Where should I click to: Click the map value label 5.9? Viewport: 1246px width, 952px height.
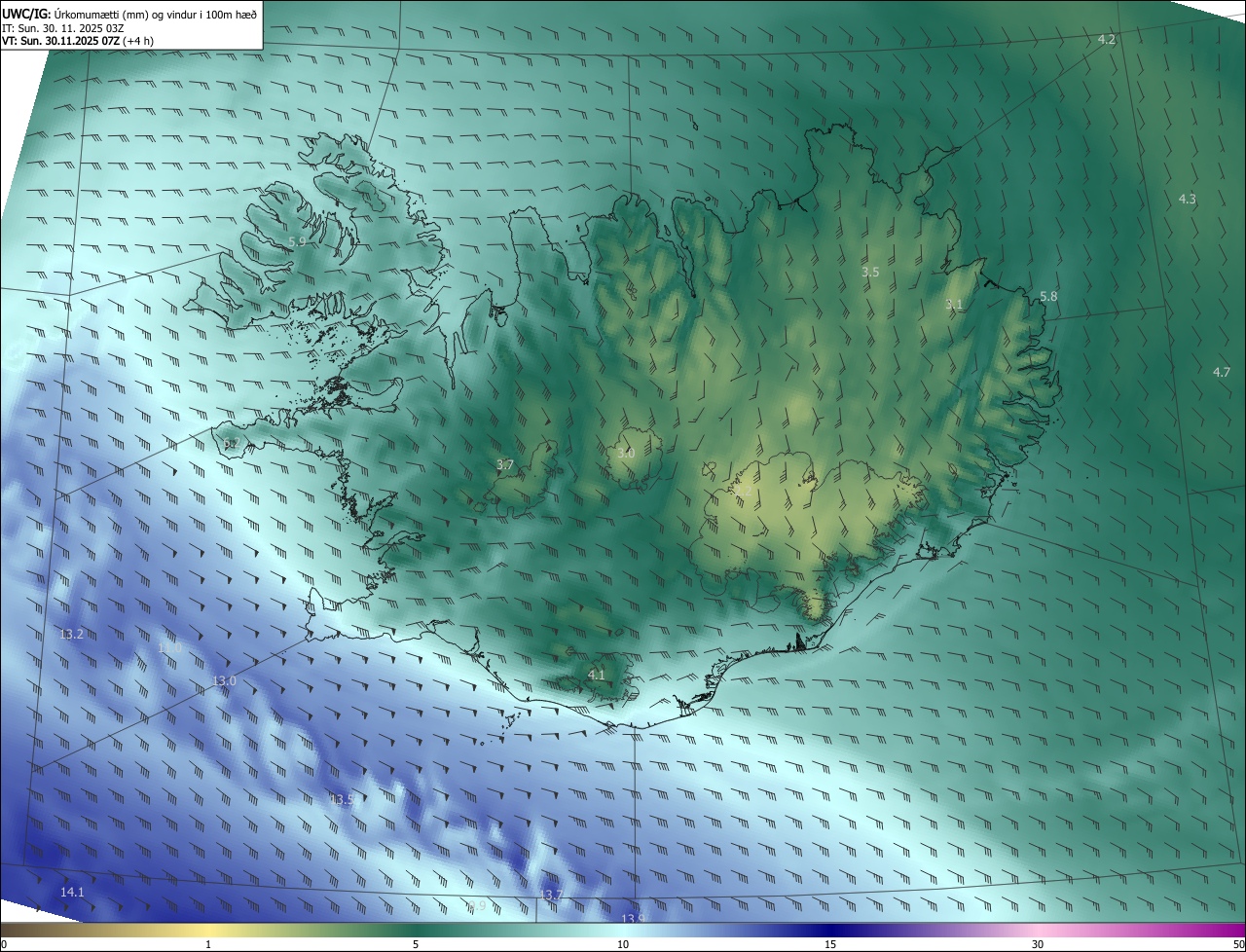297,241
